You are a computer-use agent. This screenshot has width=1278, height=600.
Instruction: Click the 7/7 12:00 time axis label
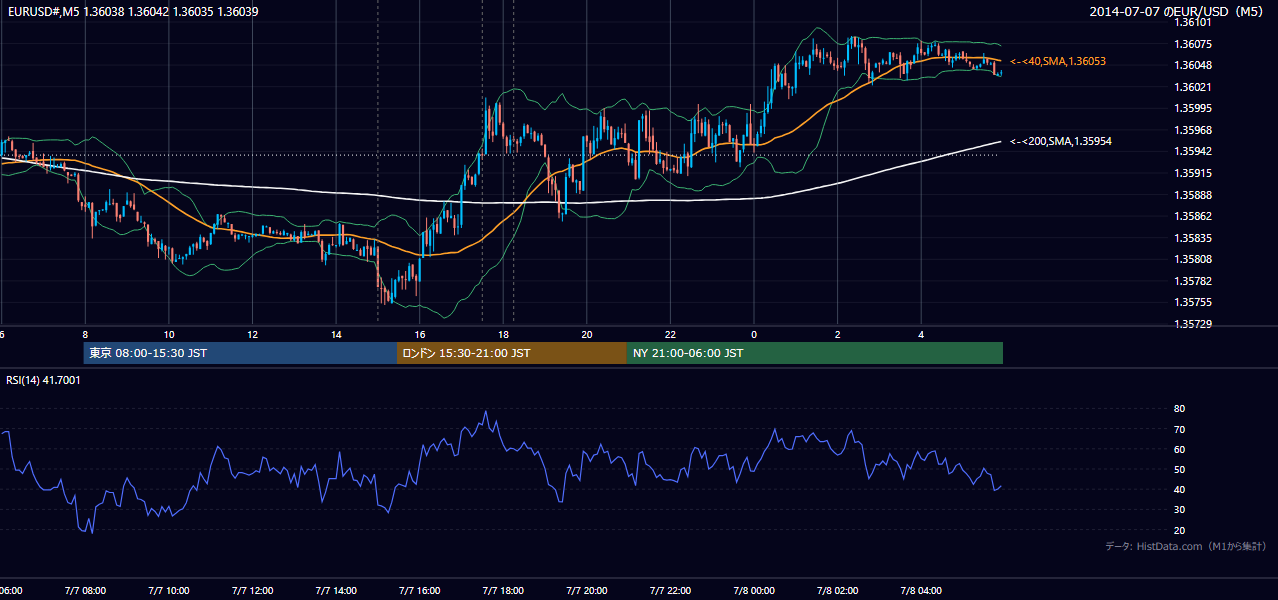[252, 591]
